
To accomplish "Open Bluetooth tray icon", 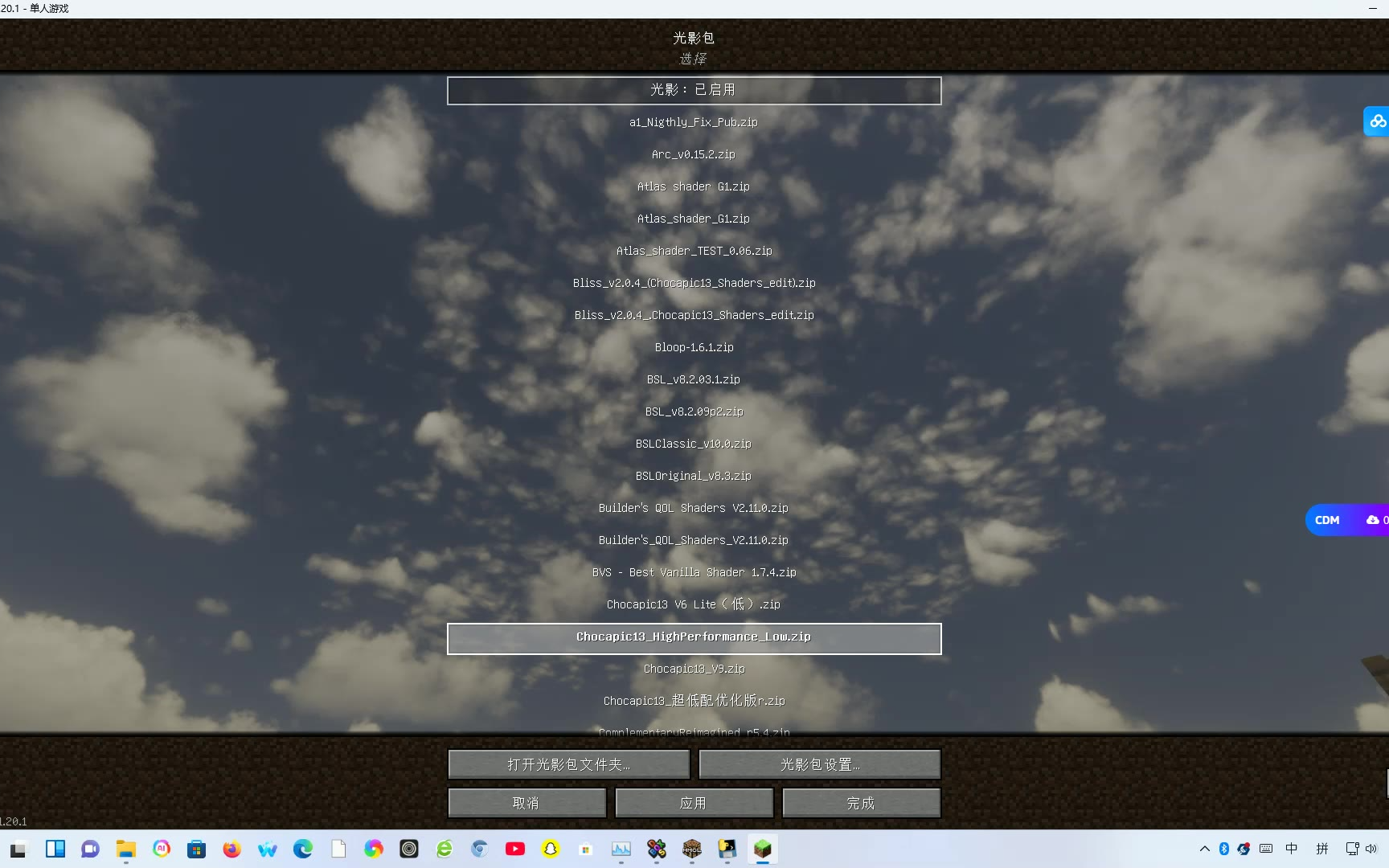I will 1223,849.
